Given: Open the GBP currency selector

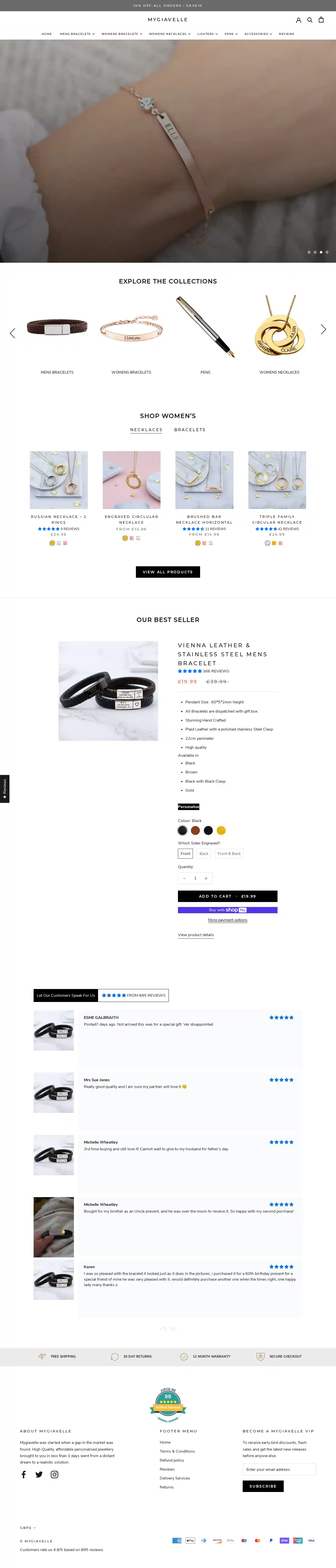Looking at the screenshot, I should 27,1527.
